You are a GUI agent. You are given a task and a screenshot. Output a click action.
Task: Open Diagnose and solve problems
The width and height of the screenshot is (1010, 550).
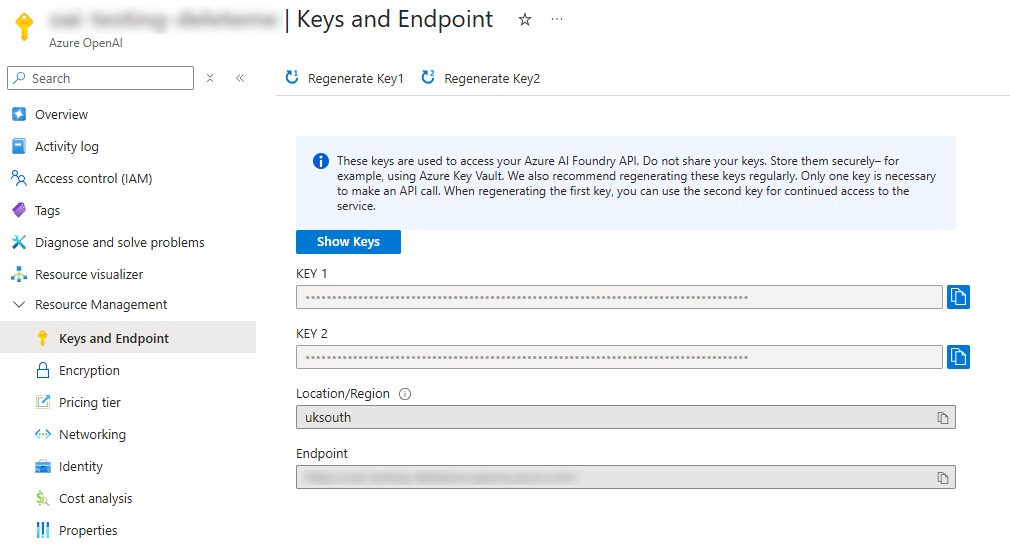[119, 243]
